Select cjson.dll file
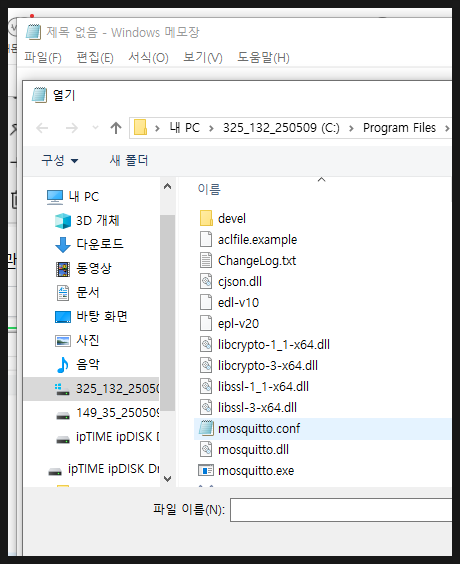This screenshot has width=460, height=564. 240,282
